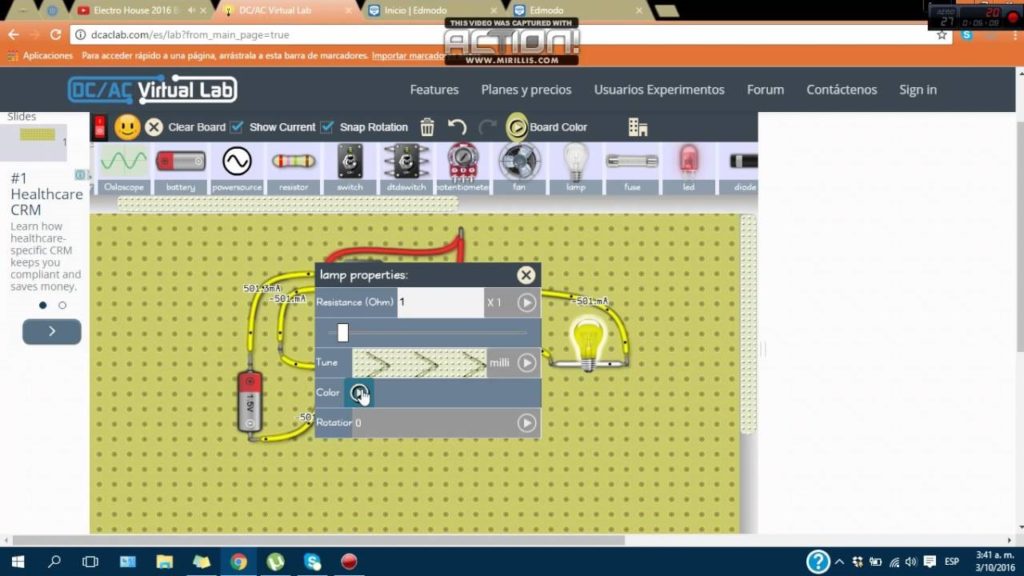
Task: Open the Forum page
Action: [765, 89]
